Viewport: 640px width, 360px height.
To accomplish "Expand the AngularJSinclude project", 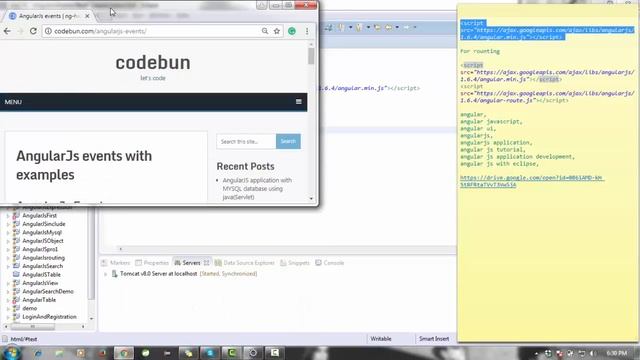I will [8, 224].
